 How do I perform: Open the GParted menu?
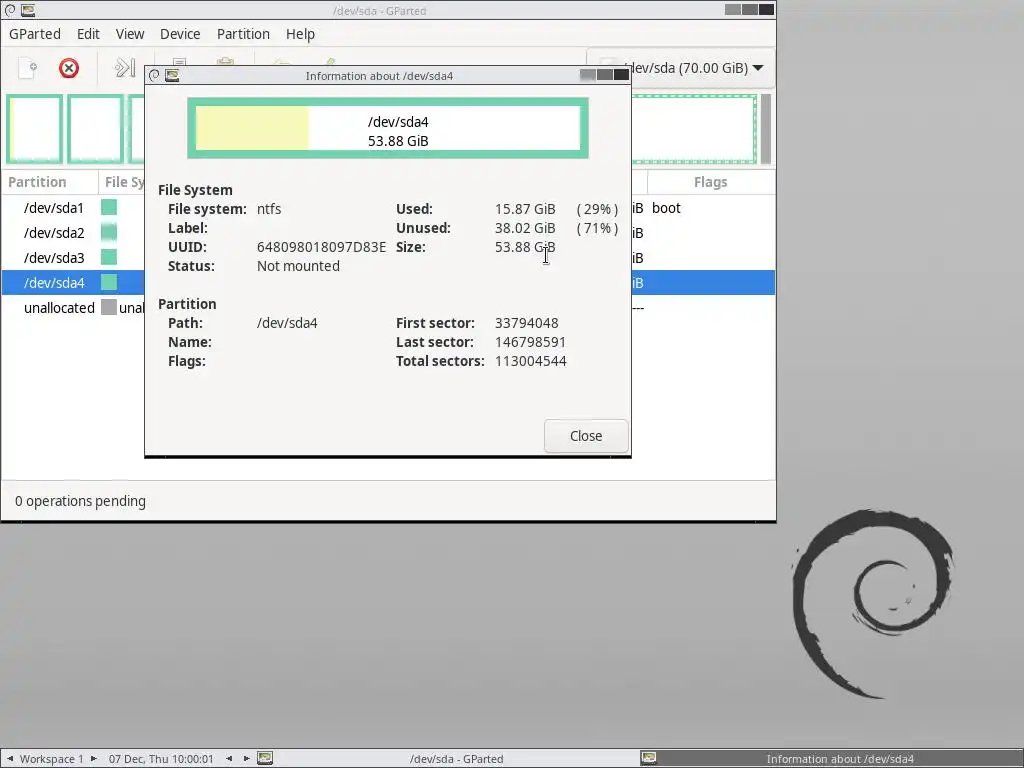click(x=35, y=34)
